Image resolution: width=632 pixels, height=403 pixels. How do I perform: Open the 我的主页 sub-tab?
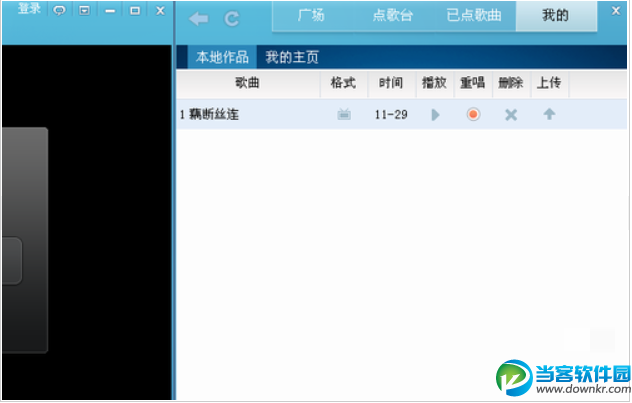pos(292,57)
